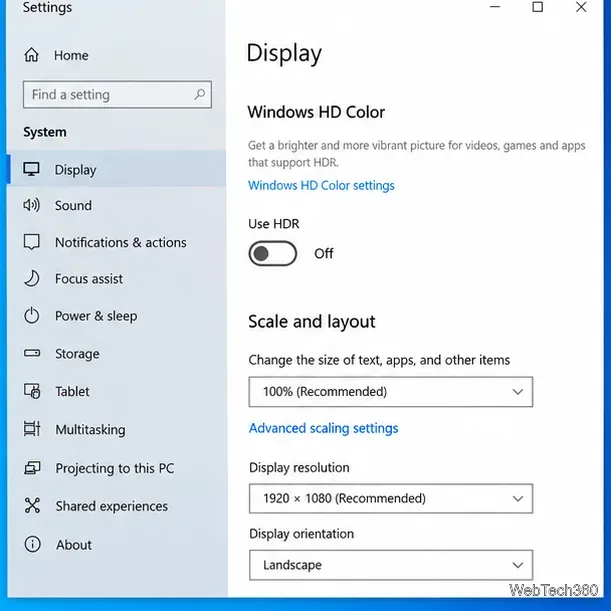Select the Display category label
The width and height of the screenshot is (611, 611).
click(75, 170)
